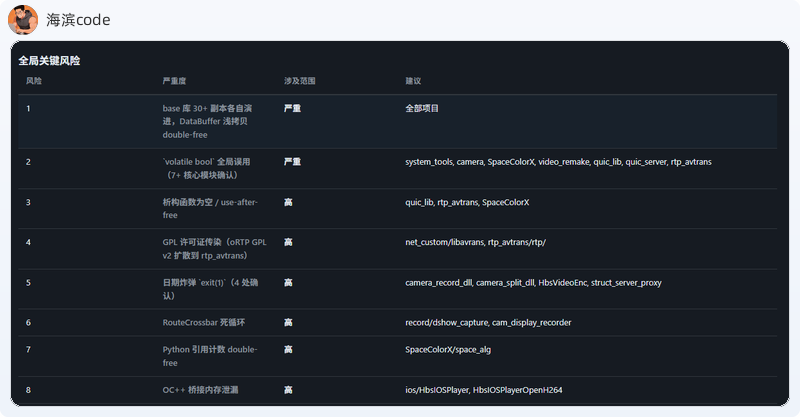Click the RouteCrossbar 死循环 cell
The height and width of the screenshot is (417, 800).
coord(204,322)
